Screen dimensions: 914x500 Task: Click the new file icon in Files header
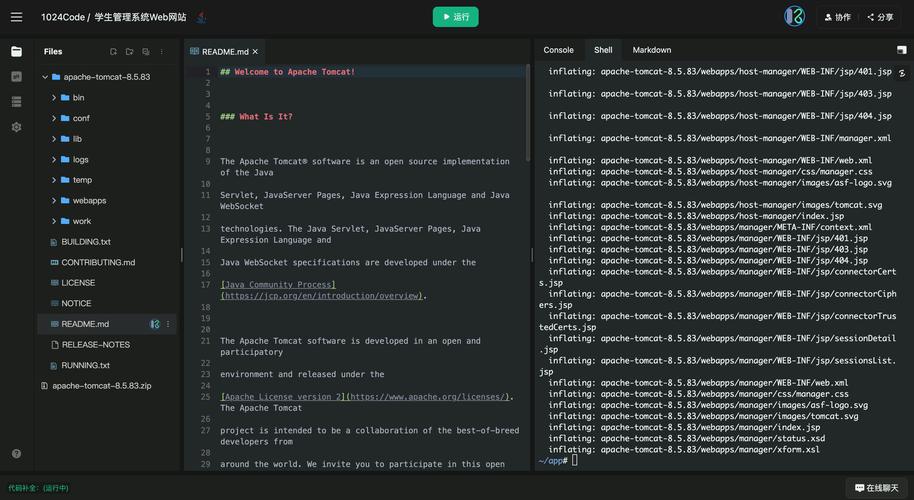pos(113,51)
